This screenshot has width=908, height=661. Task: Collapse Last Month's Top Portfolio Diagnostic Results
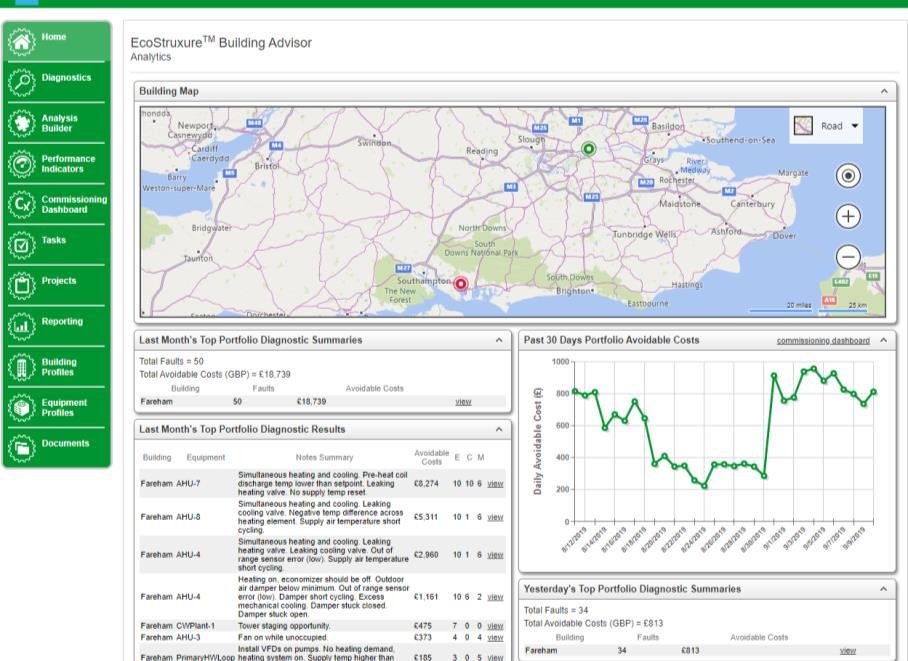(499, 429)
